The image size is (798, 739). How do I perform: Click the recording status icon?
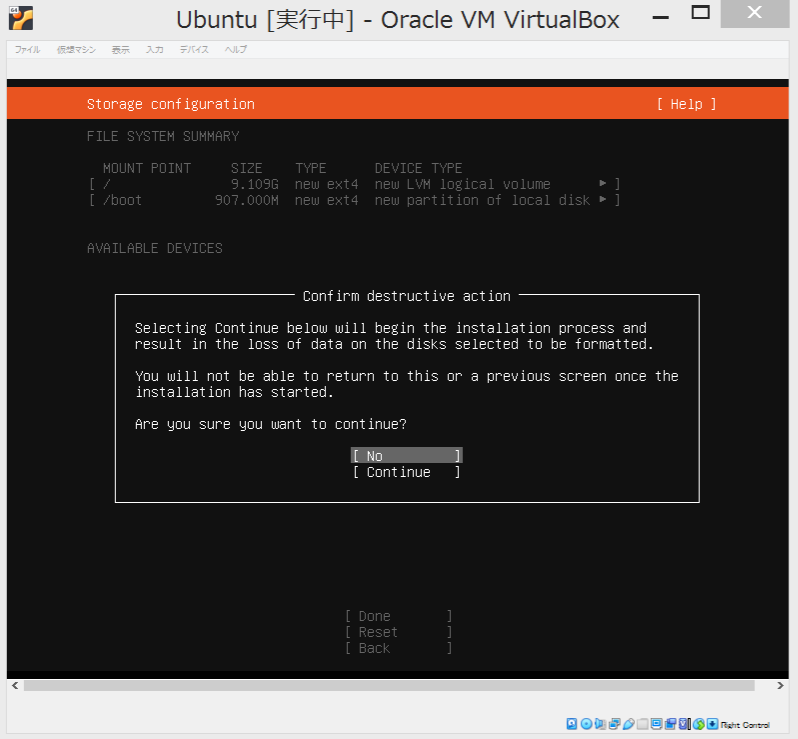[670, 724]
